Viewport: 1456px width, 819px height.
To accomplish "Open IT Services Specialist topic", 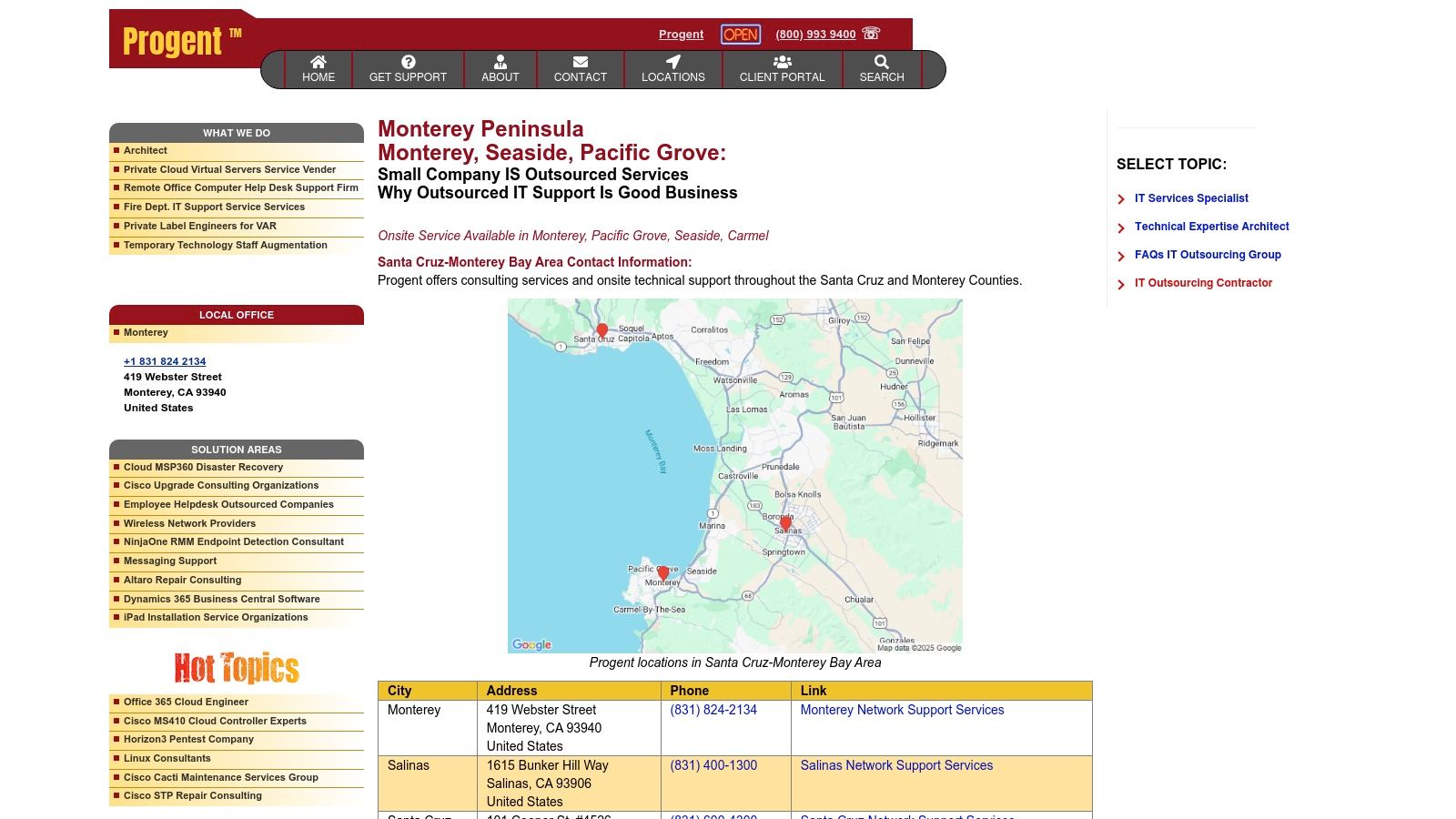I will [1190, 198].
